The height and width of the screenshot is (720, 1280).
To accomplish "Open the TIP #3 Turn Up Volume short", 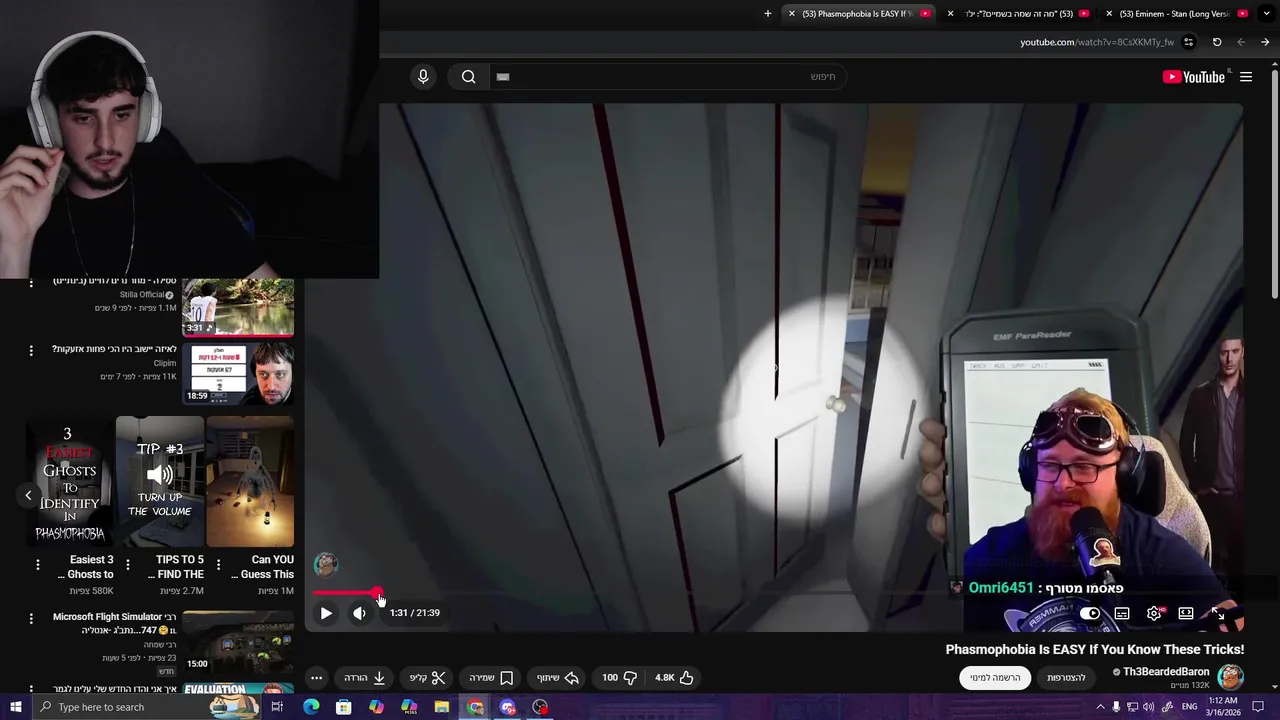I will click(x=160, y=482).
